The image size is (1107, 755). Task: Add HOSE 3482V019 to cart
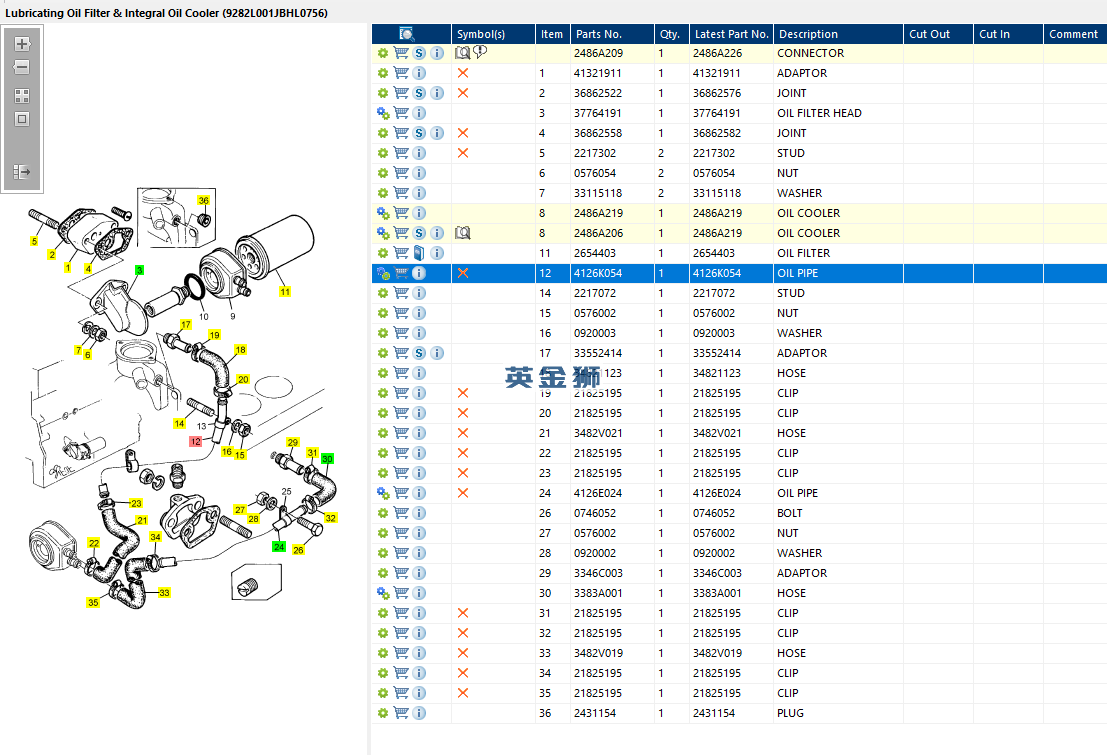tap(401, 653)
